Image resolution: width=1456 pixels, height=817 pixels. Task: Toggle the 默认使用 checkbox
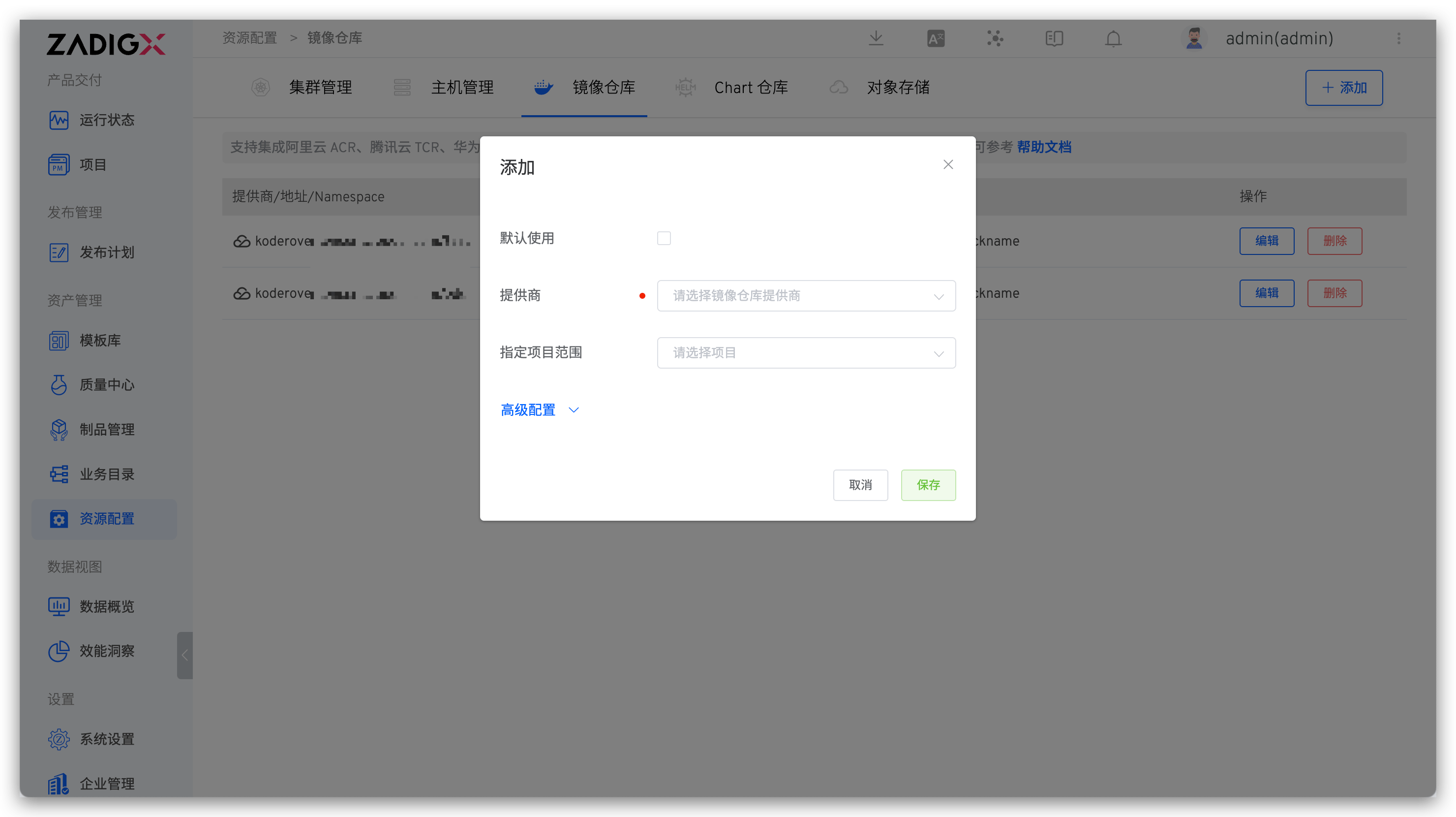coord(664,238)
